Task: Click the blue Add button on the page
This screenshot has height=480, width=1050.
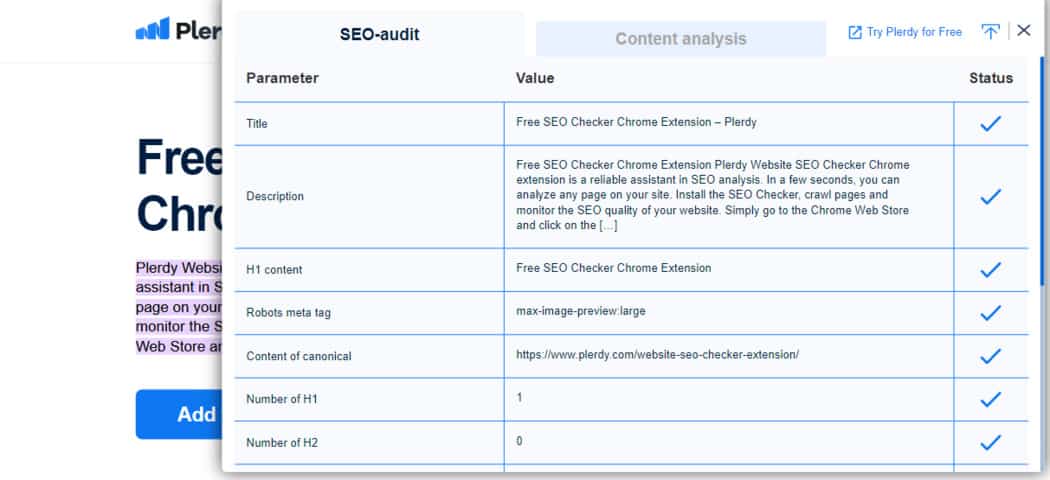Action: tap(179, 414)
